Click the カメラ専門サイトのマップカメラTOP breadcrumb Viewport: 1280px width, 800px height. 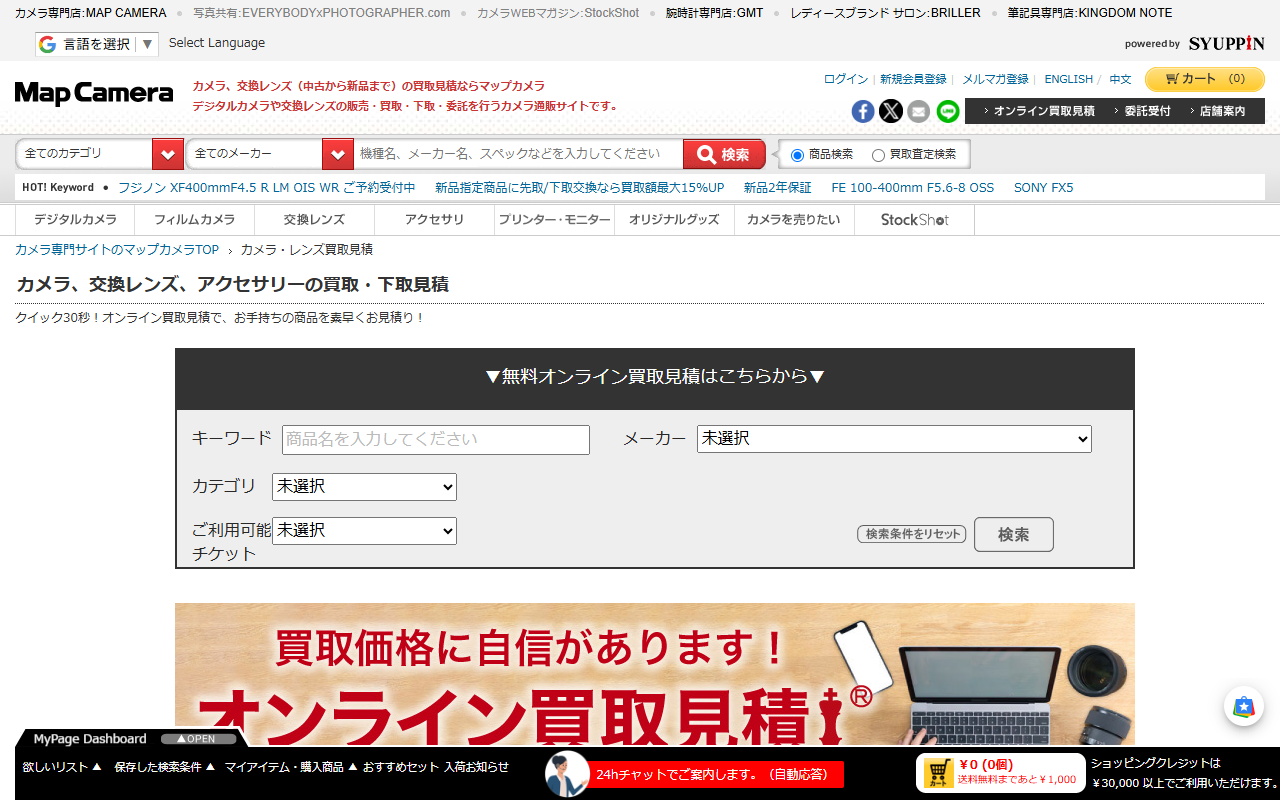[x=117, y=249]
